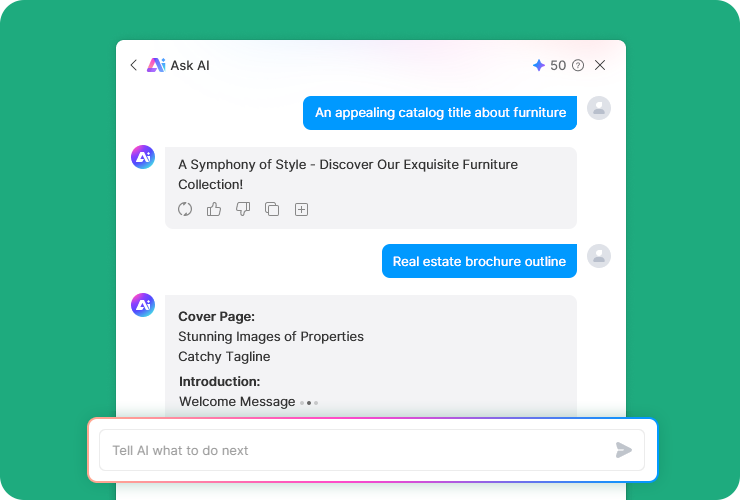Open the credits help question mark
Screen dimensions: 740x500
pos(578,65)
